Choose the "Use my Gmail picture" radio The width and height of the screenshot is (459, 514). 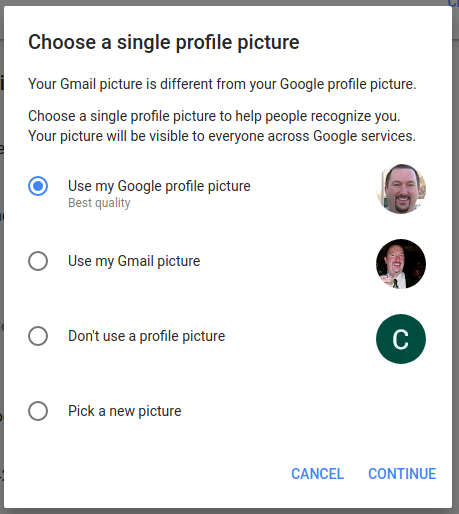point(38,261)
